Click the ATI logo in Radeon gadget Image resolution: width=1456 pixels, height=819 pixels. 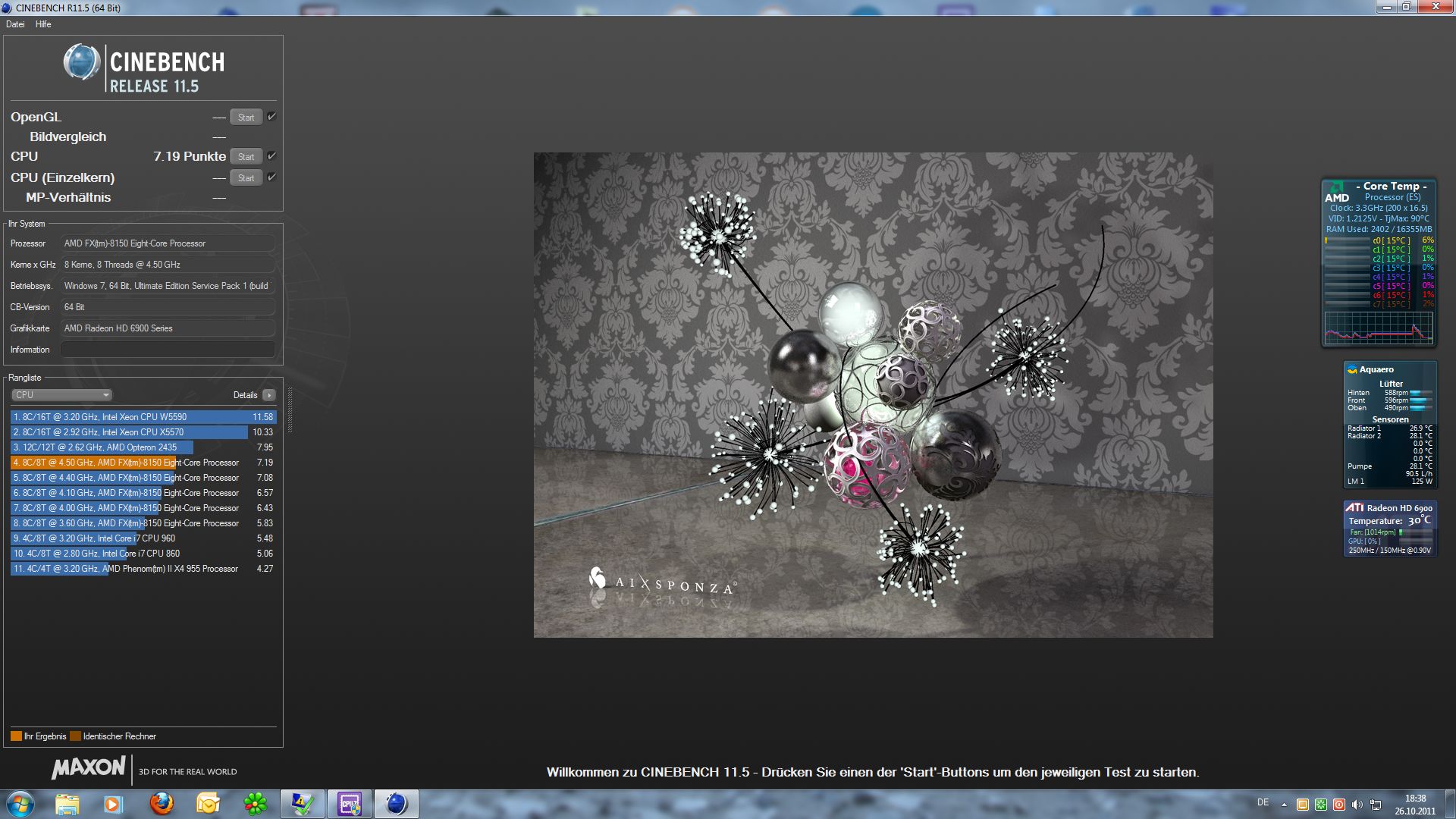point(1354,507)
